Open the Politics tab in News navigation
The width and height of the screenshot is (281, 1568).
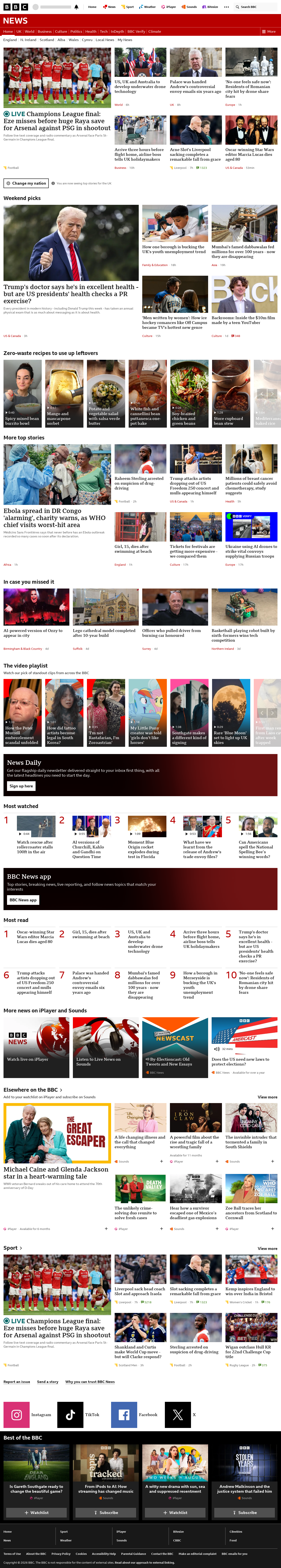point(76,32)
